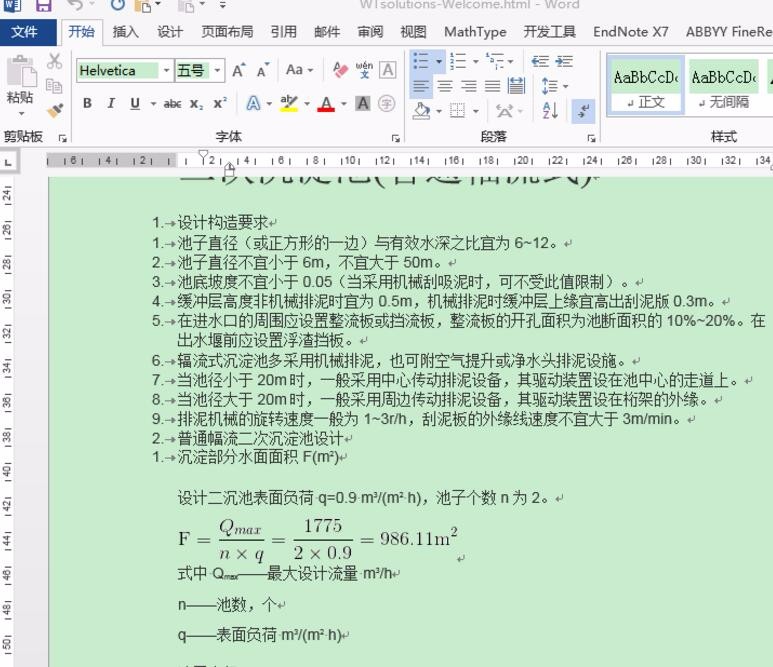Toggle Bold formatting
Viewport: 773px width, 667px height.
[87, 104]
